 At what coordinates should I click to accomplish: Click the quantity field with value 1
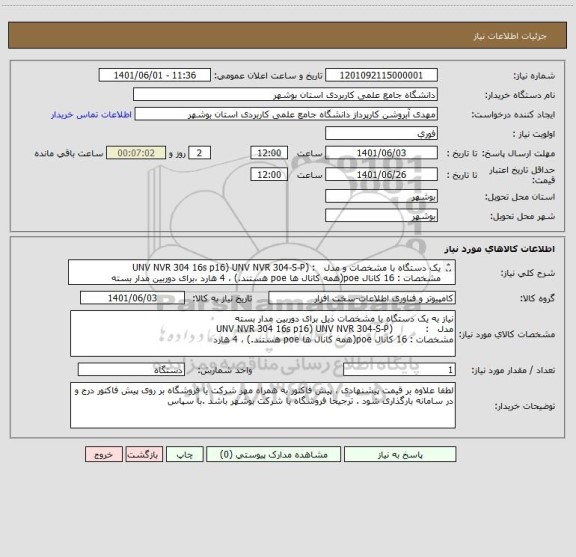pyautogui.click(x=399, y=370)
